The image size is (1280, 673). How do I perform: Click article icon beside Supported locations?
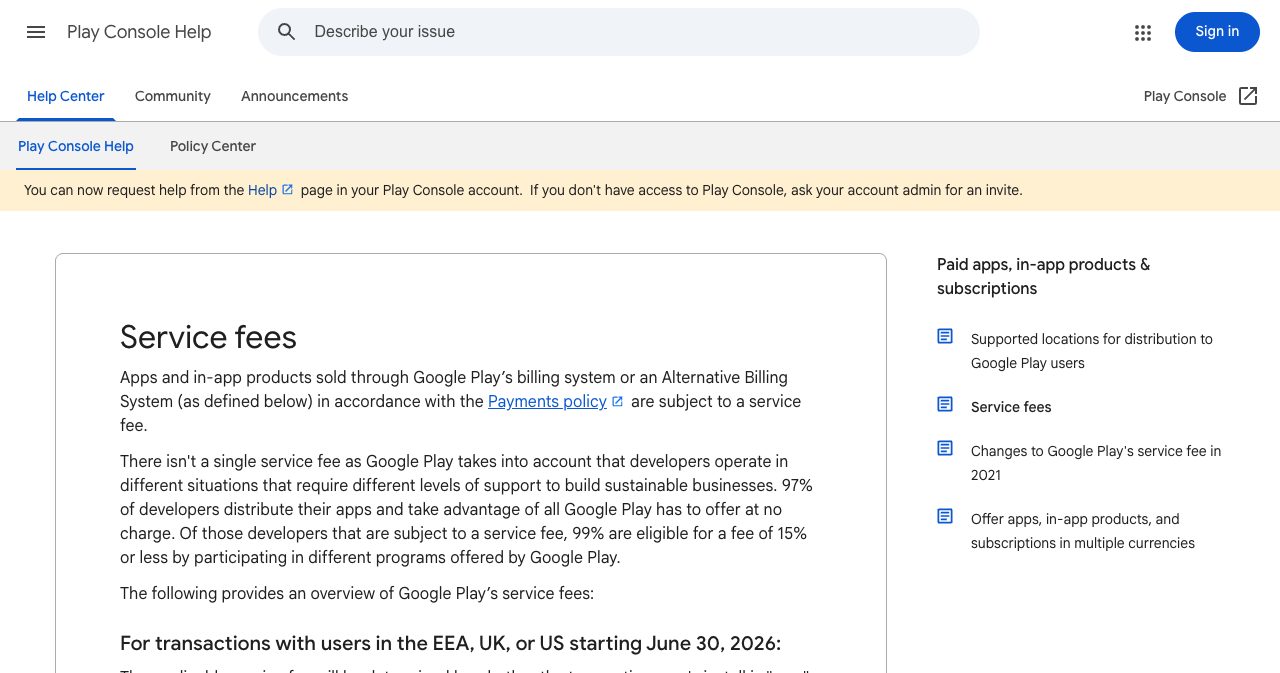pyautogui.click(x=945, y=336)
